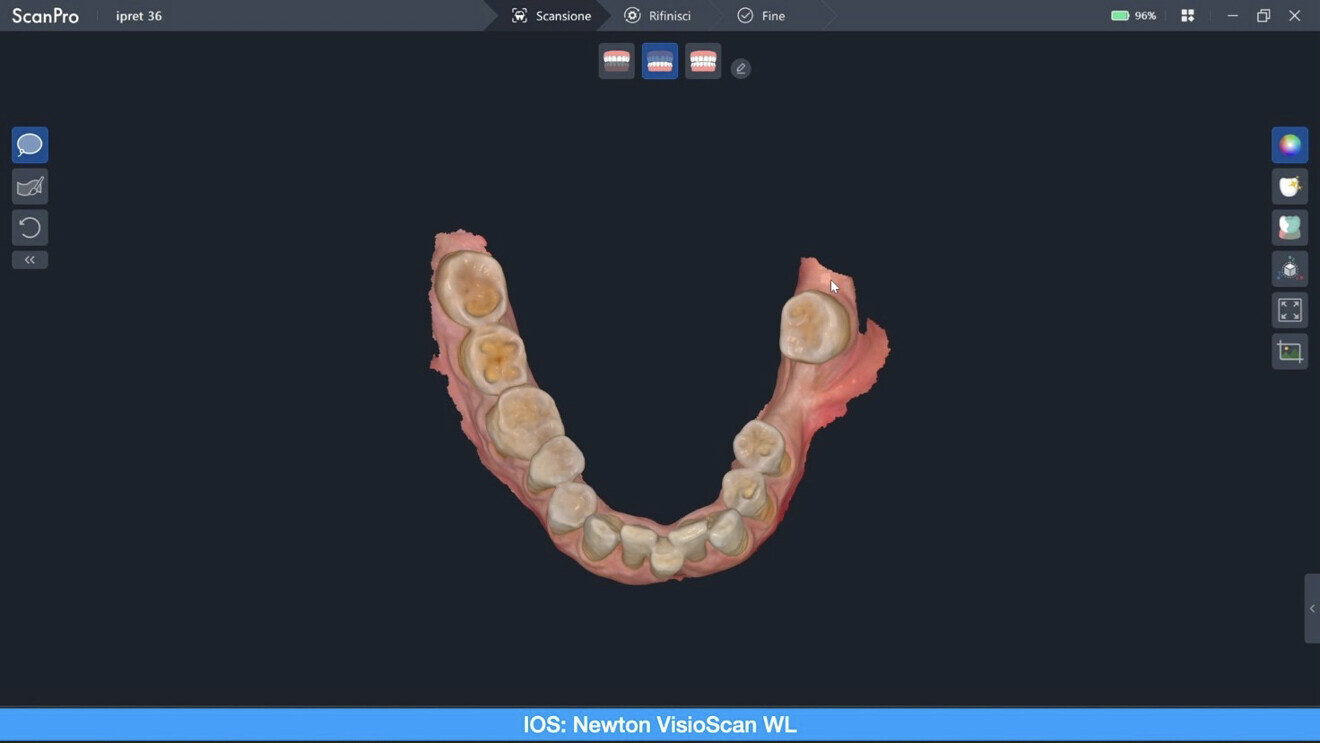This screenshot has height=743, width=1320.
Task: Click the pencil edit icon near jaw thumbnails
Action: point(741,68)
